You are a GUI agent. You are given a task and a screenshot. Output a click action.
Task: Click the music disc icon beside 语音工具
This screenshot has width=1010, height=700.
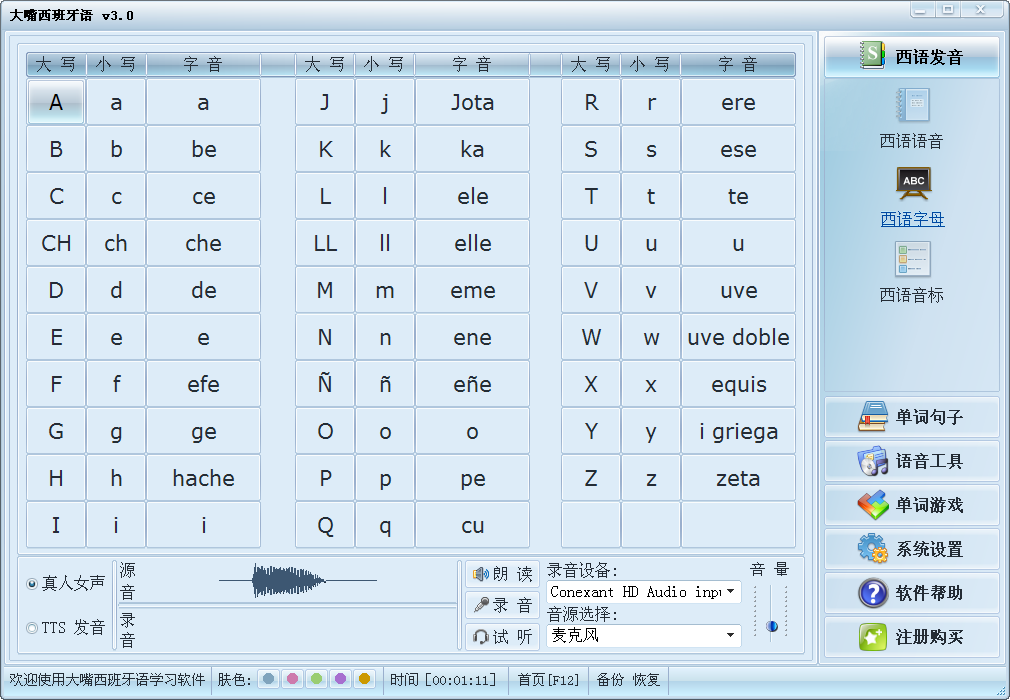(873, 461)
